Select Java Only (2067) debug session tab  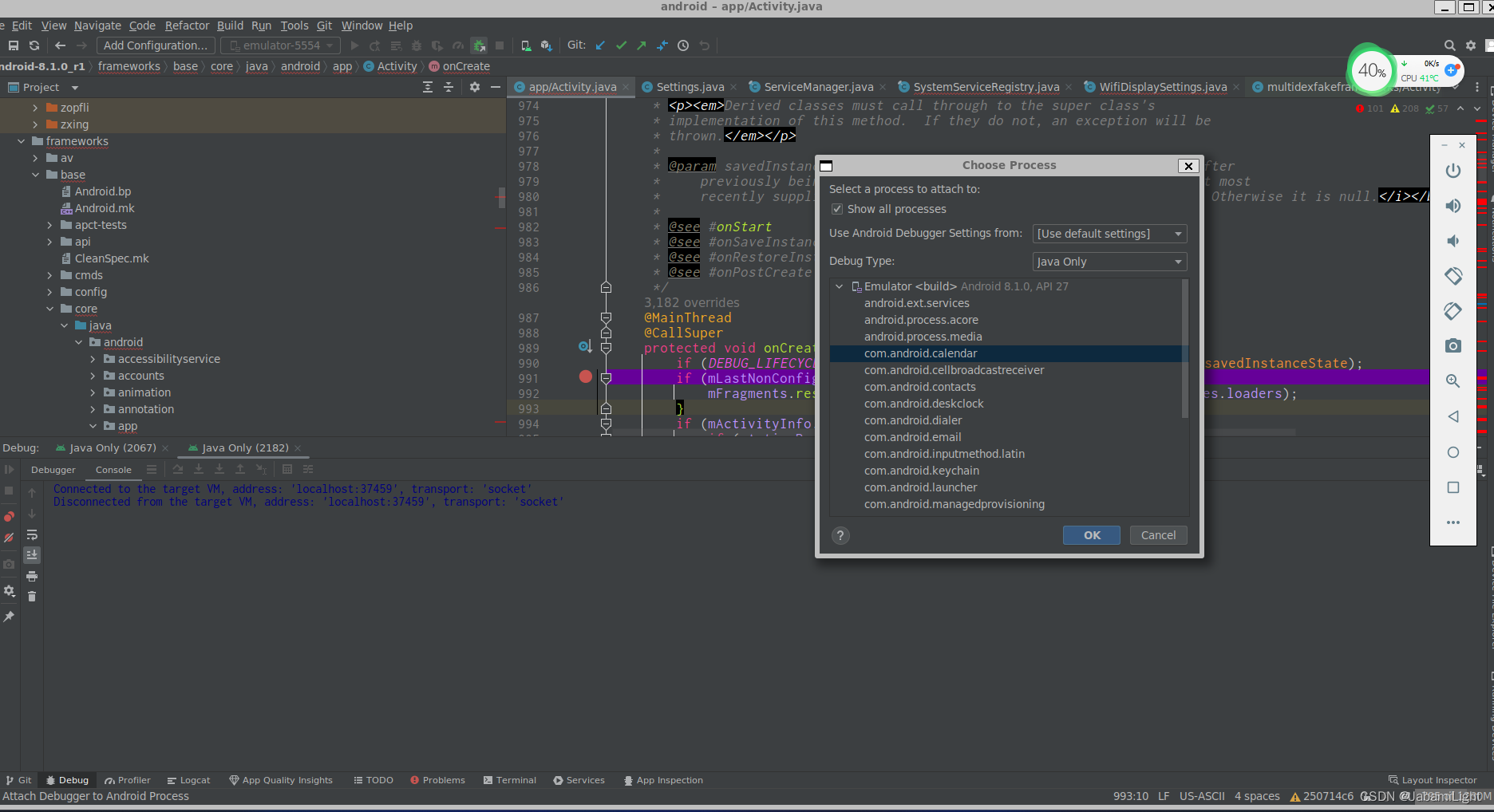113,448
